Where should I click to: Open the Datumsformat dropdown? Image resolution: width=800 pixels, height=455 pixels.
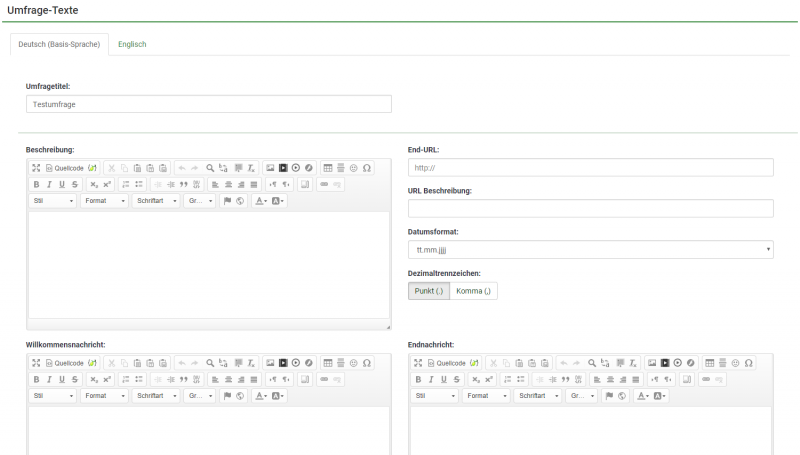click(590, 249)
